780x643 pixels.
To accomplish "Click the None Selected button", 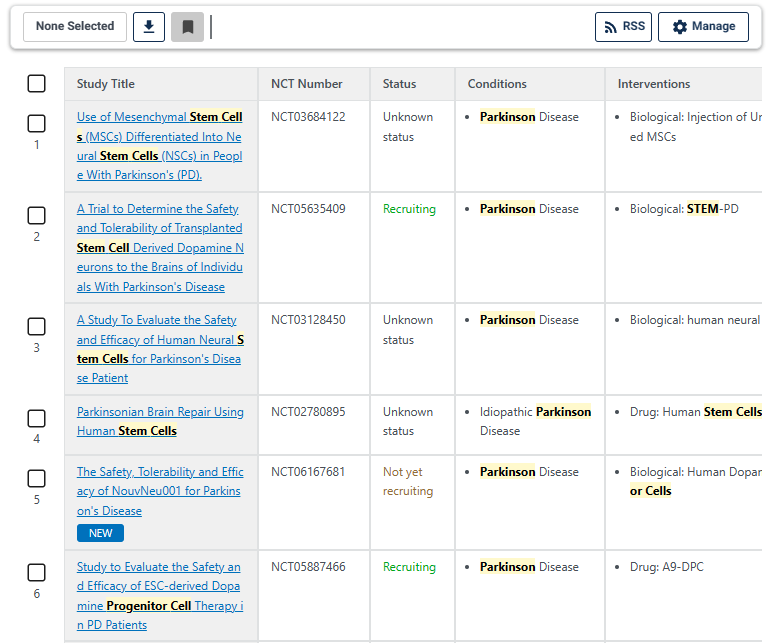I will pos(75,27).
